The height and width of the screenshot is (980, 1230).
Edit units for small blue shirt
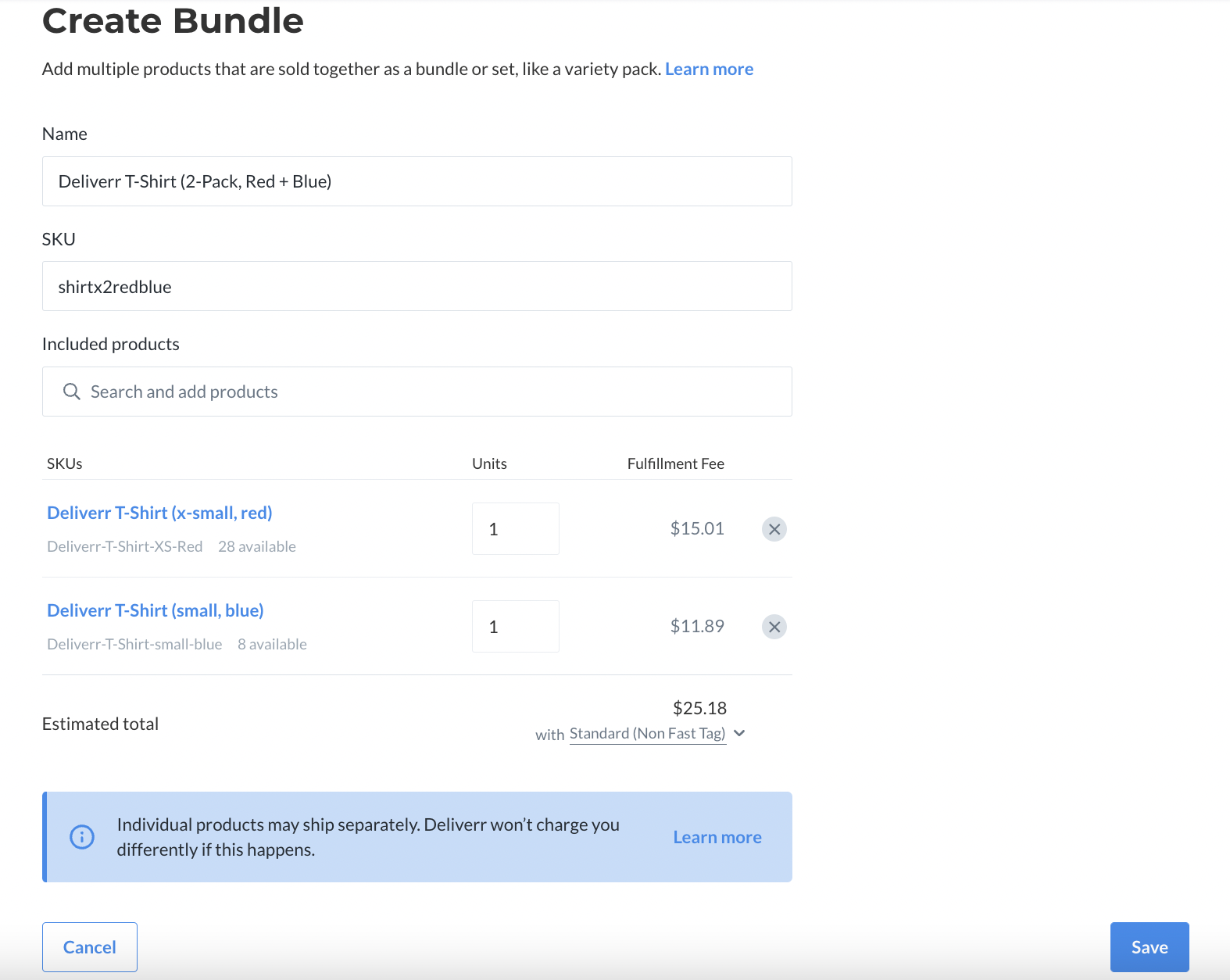(516, 627)
